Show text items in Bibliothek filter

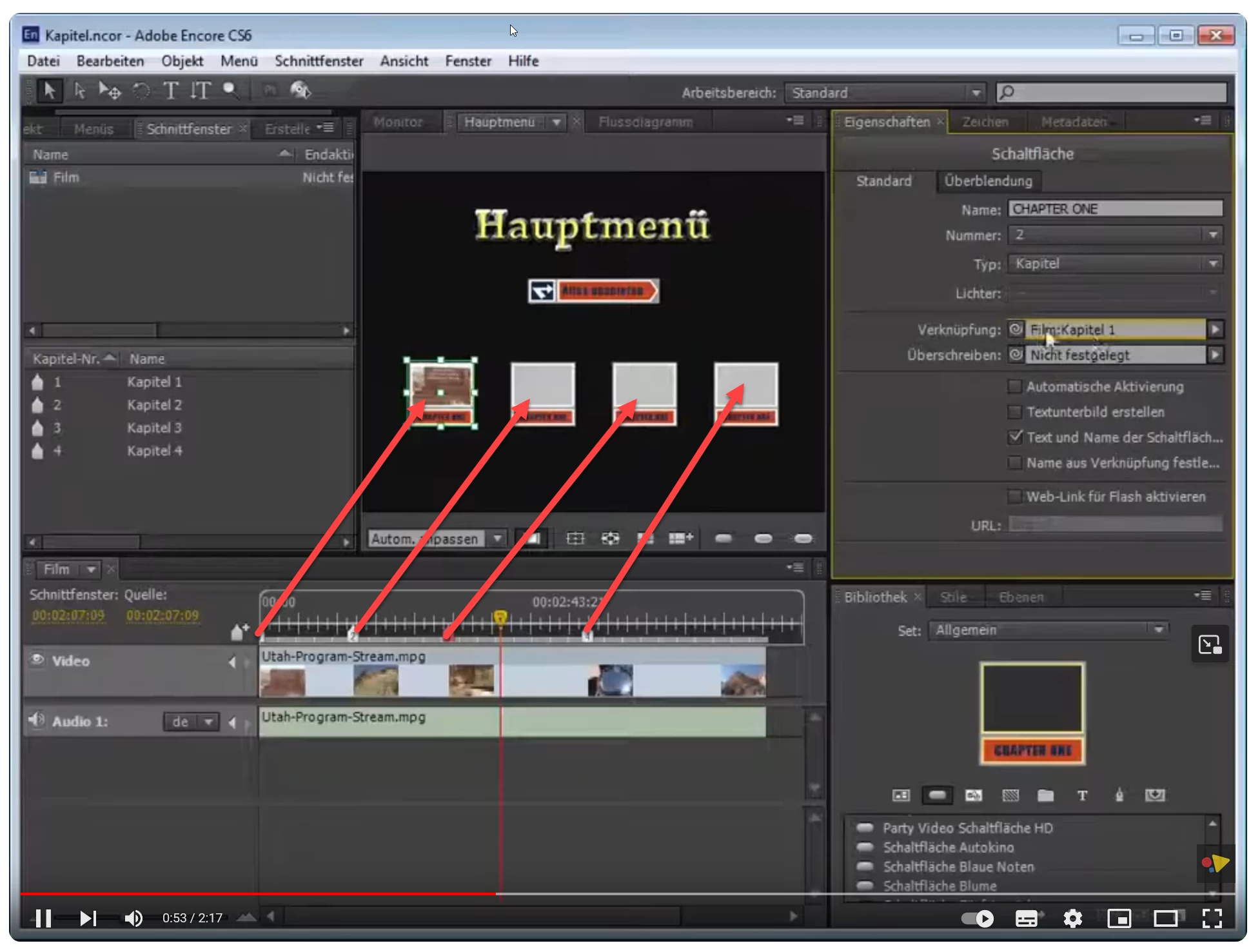1082,795
